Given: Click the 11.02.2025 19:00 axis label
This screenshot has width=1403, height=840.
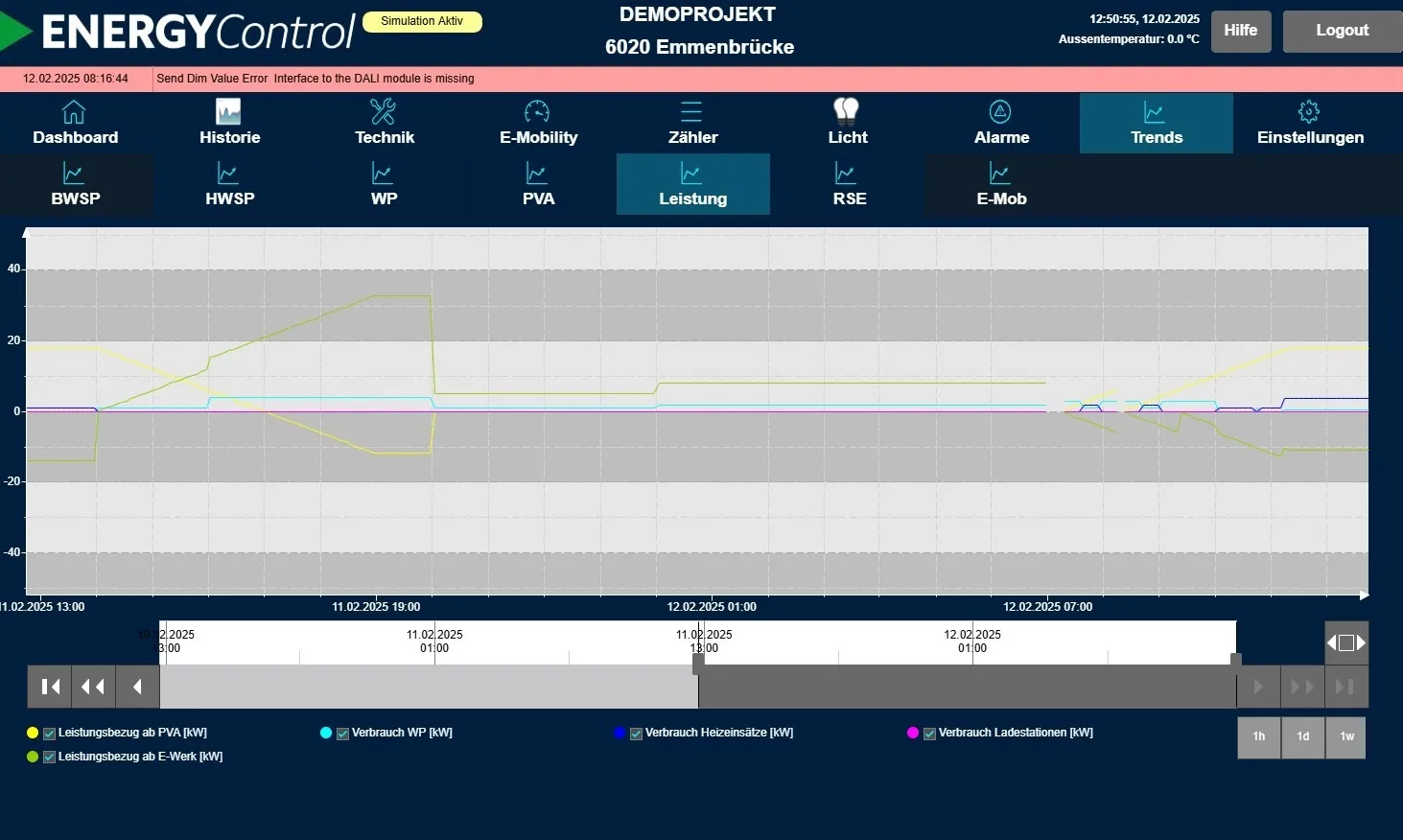Looking at the screenshot, I should [x=376, y=607].
